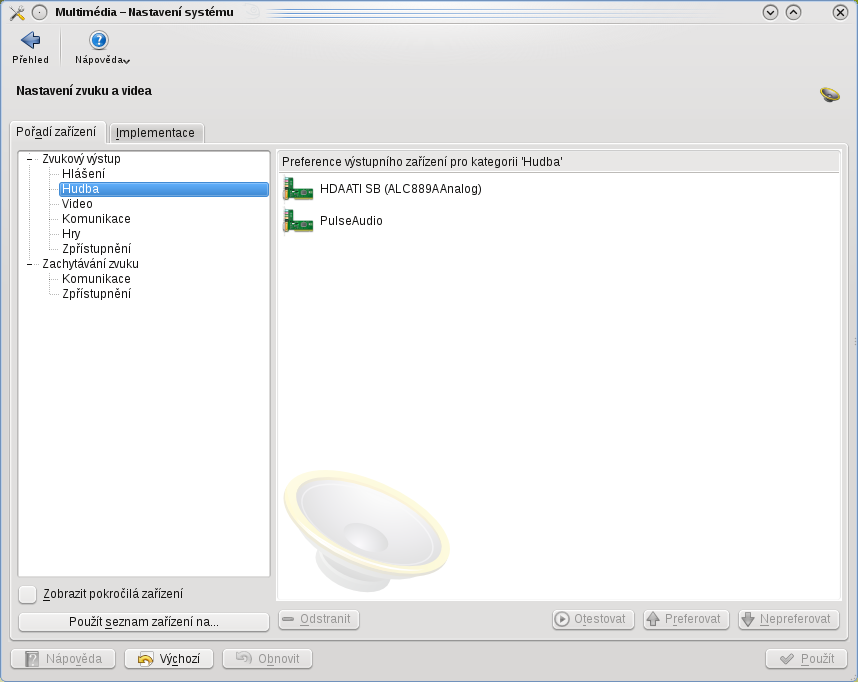Select Zpřístupnění under Zachytávání zvuku
858x682 pixels.
point(96,293)
